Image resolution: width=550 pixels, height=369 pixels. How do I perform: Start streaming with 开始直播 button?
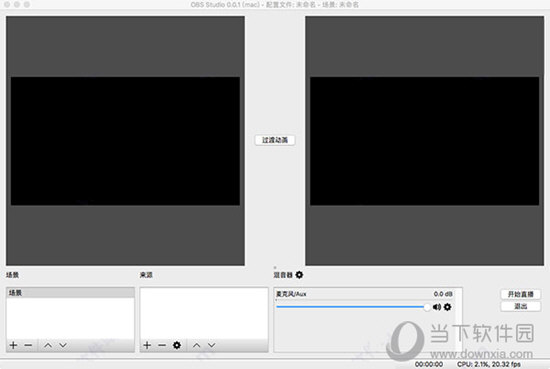(521, 294)
